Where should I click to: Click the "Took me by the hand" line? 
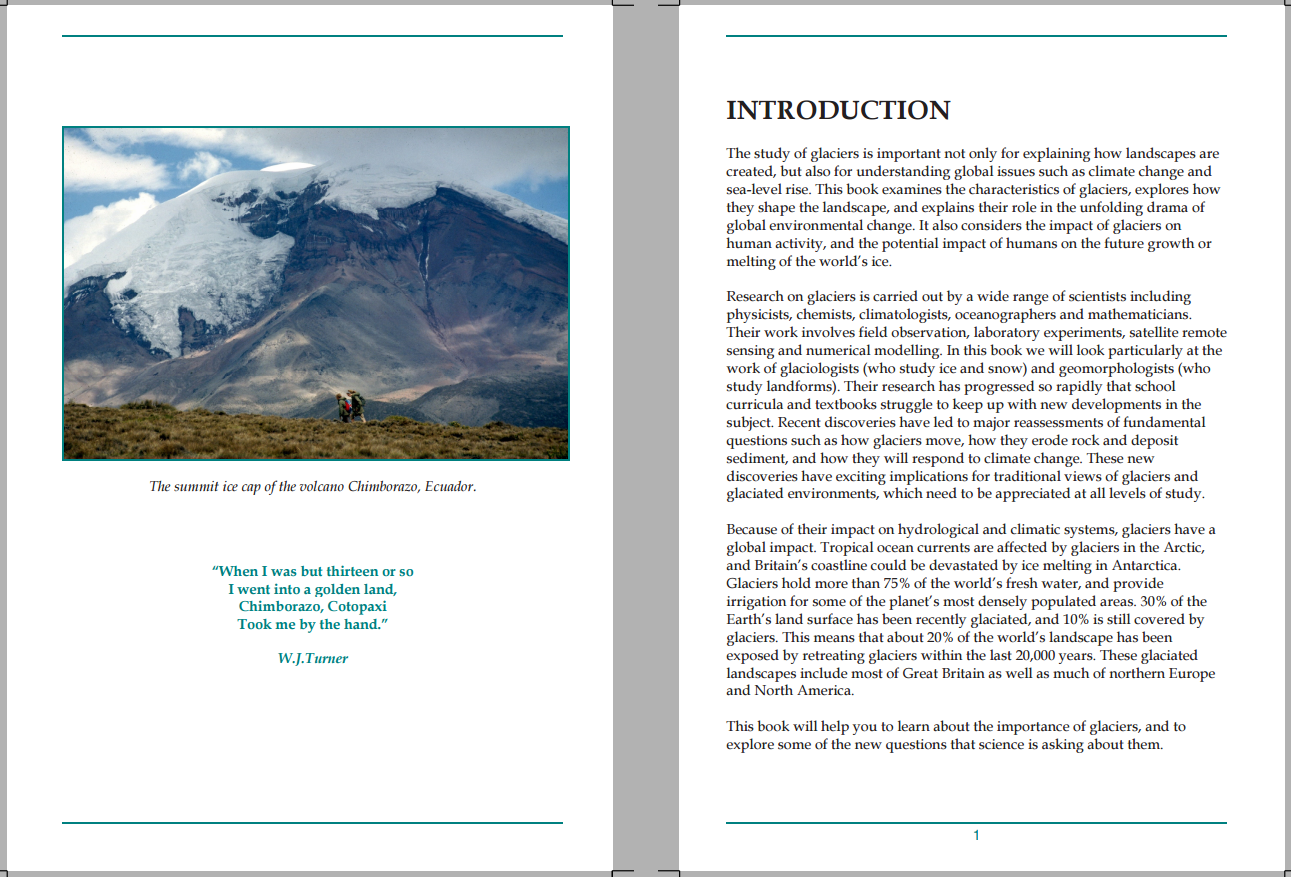click(313, 625)
